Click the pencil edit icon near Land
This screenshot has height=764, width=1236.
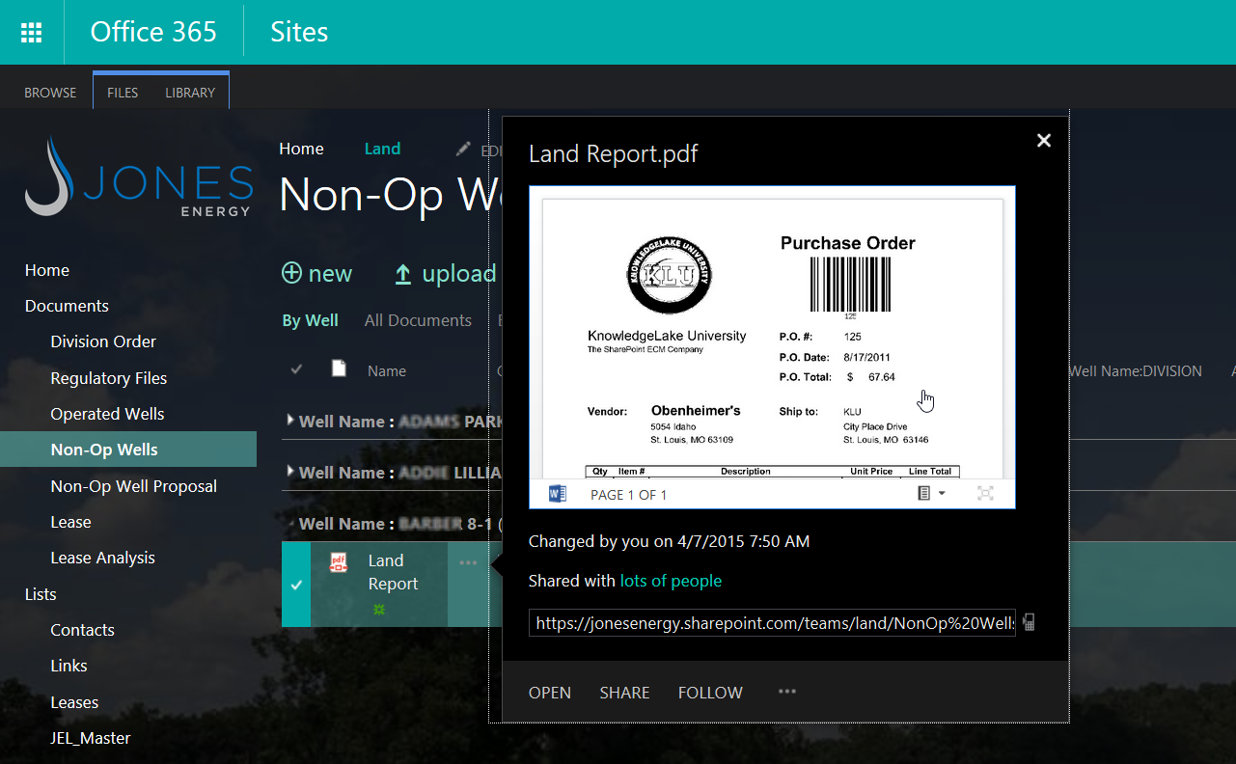463,149
